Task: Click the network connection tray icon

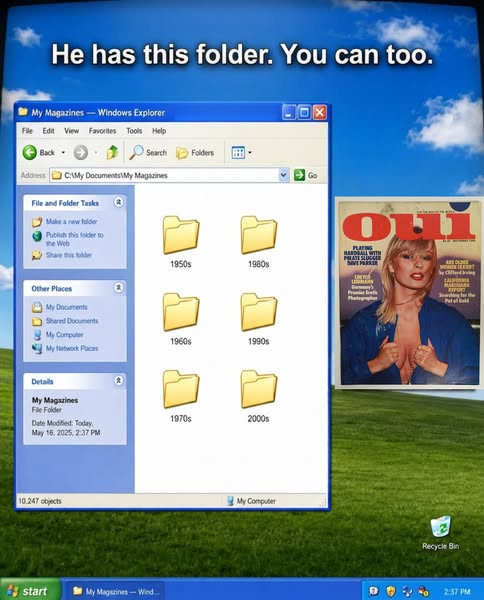Action: click(x=407, y=591)
